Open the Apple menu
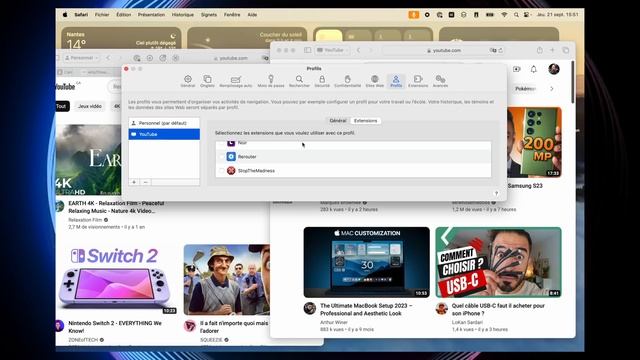 (65, 15)
